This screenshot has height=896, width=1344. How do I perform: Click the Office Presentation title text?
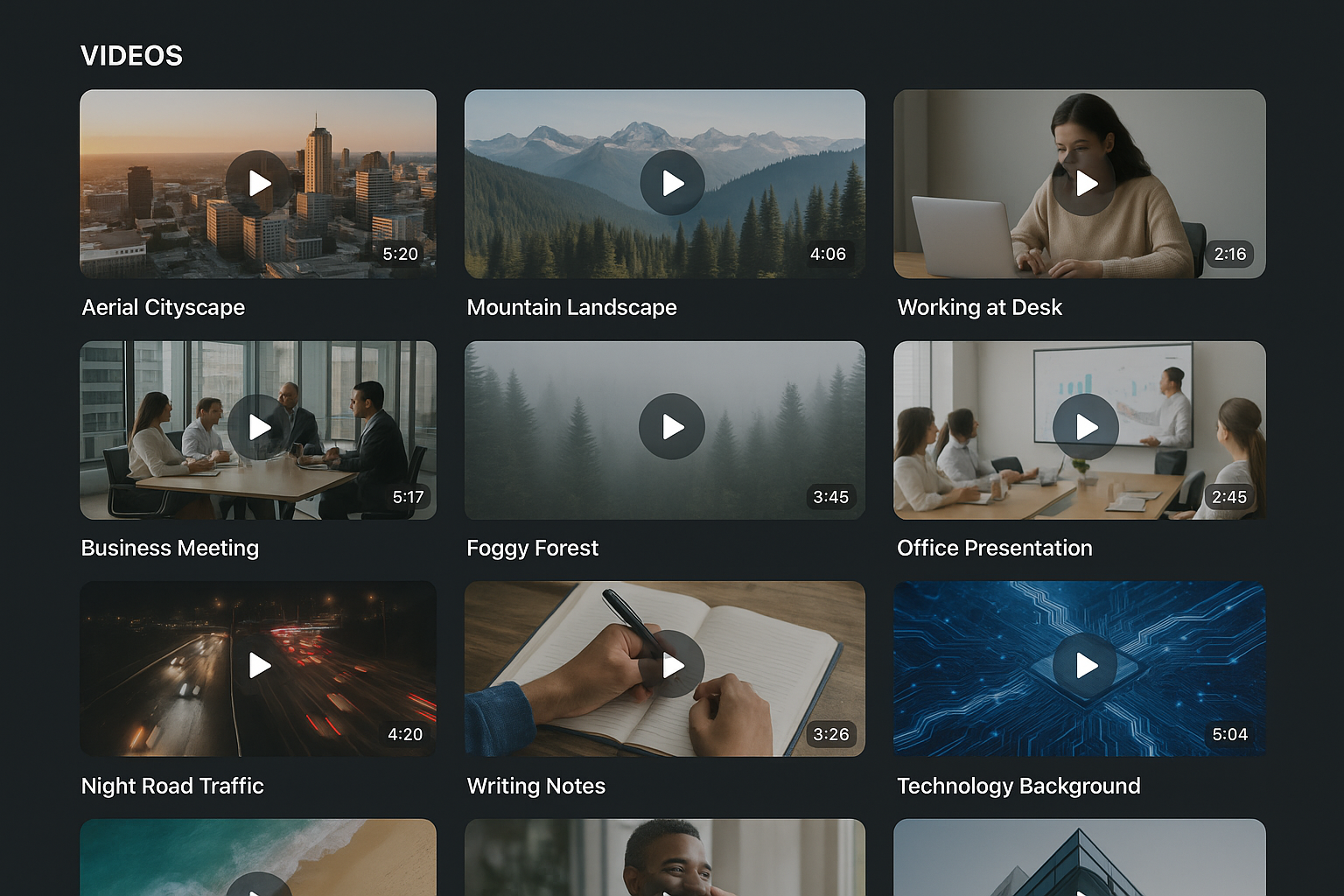(994, 548)
